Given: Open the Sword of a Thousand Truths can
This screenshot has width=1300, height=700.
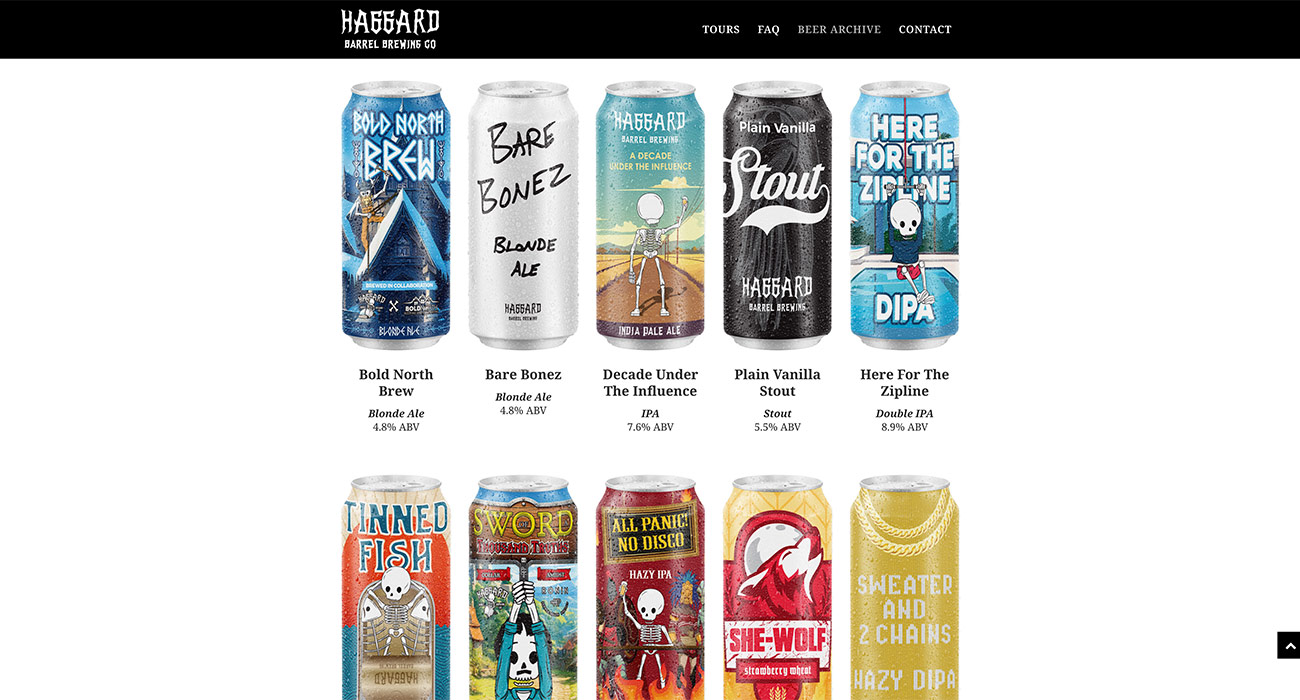Looking at the screenshot, I should click(x=523, y=587).
